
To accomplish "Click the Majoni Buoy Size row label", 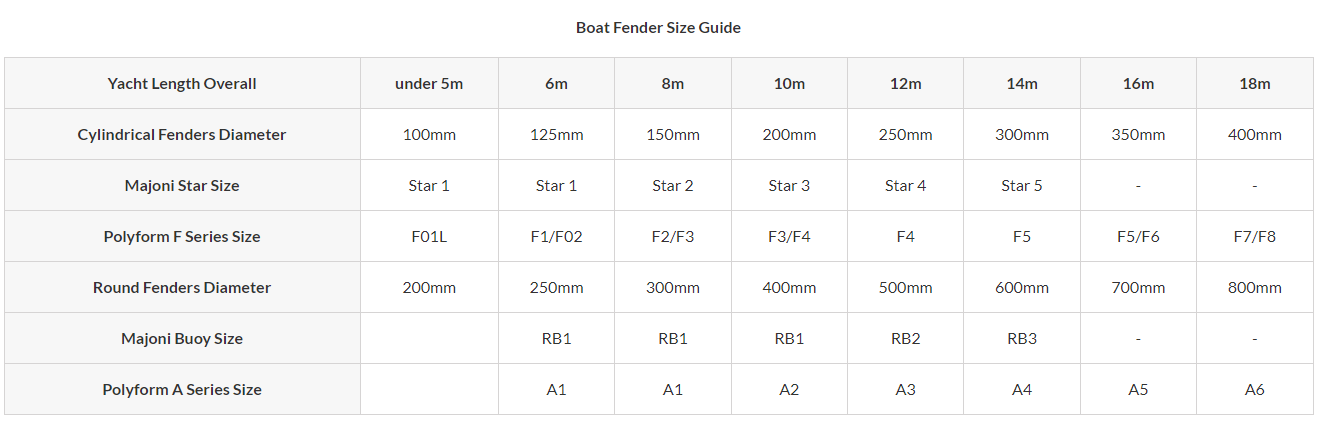I will [182, 339].
